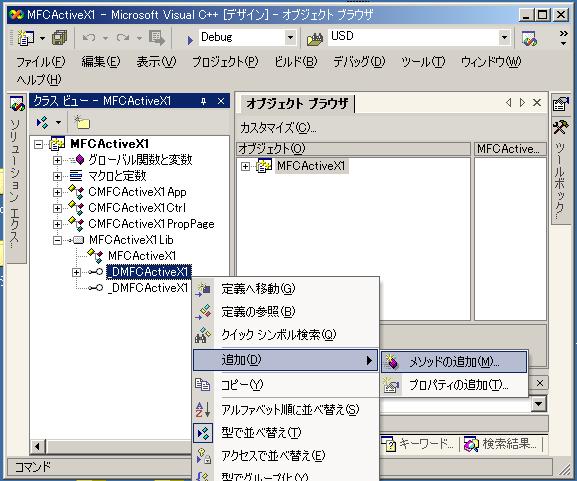Close the Class View panel
This screenshot has height=481, width=577.
pyautogui.click(x=221, y=101)
